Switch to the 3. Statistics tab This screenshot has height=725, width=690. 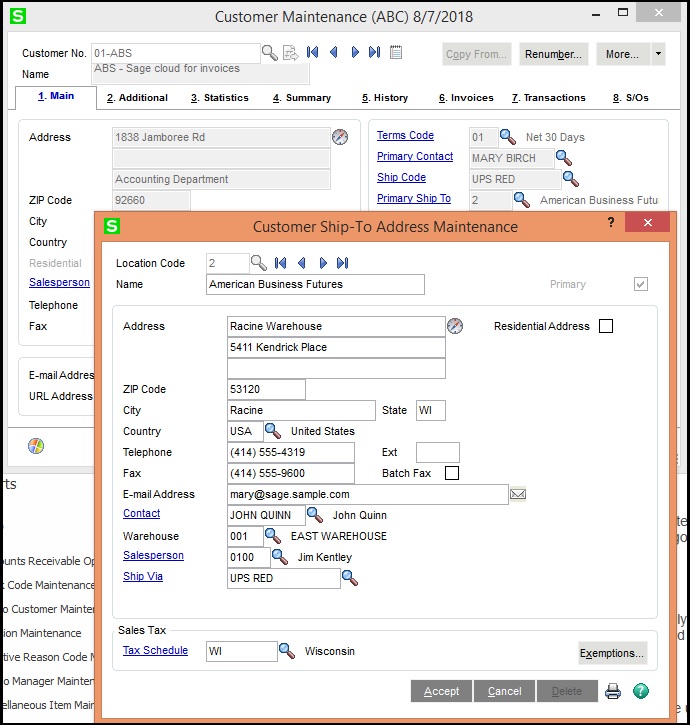220,98
